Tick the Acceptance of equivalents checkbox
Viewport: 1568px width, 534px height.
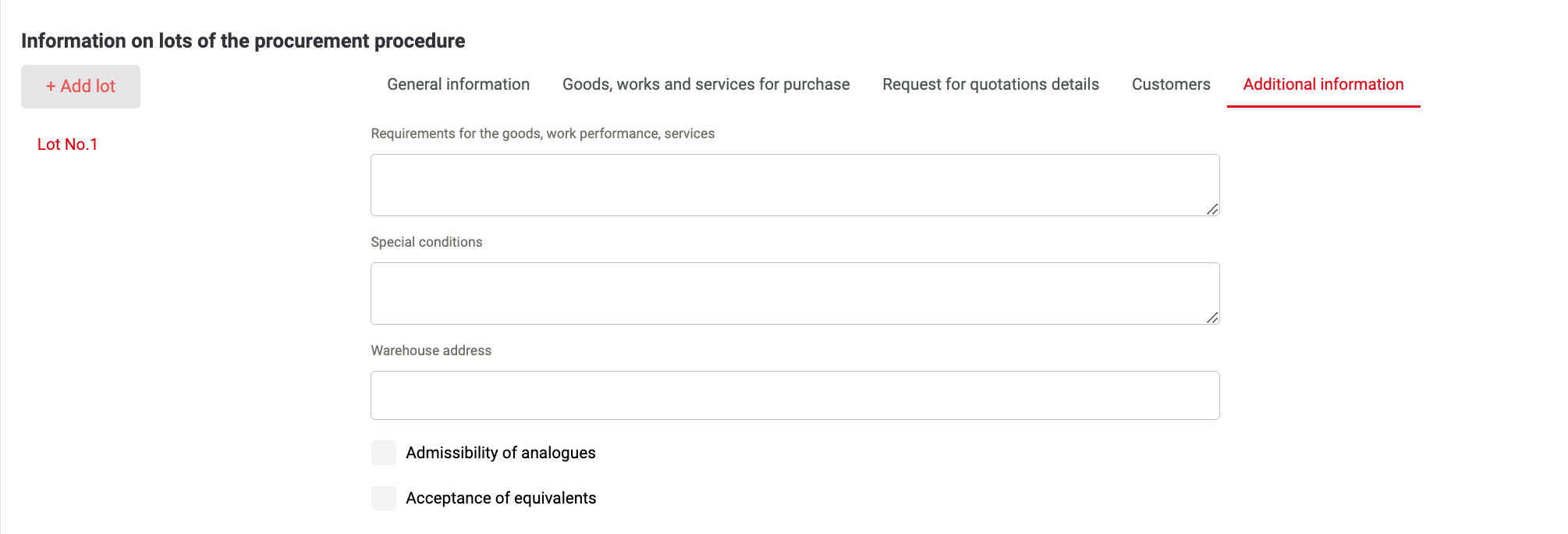click(x=384, y=498)
